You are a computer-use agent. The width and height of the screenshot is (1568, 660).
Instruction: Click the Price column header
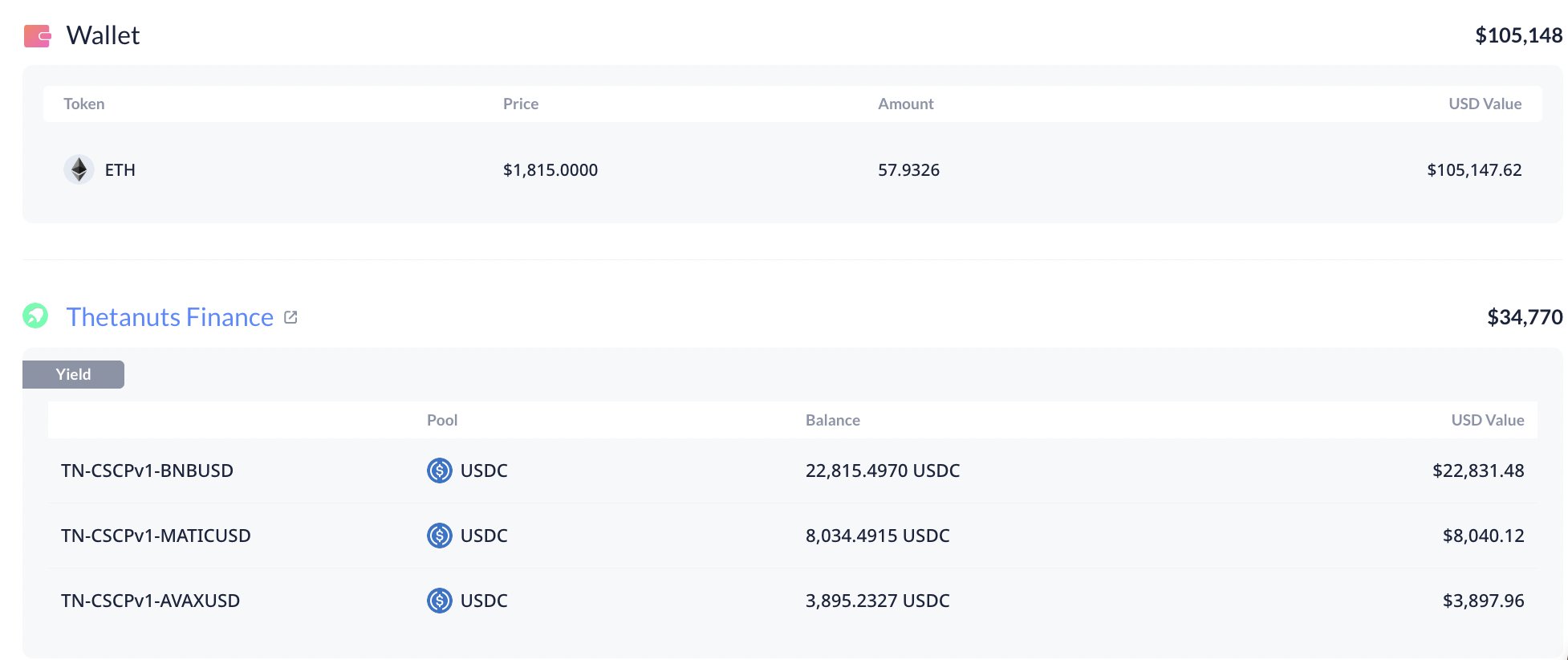tap(521, 104)
